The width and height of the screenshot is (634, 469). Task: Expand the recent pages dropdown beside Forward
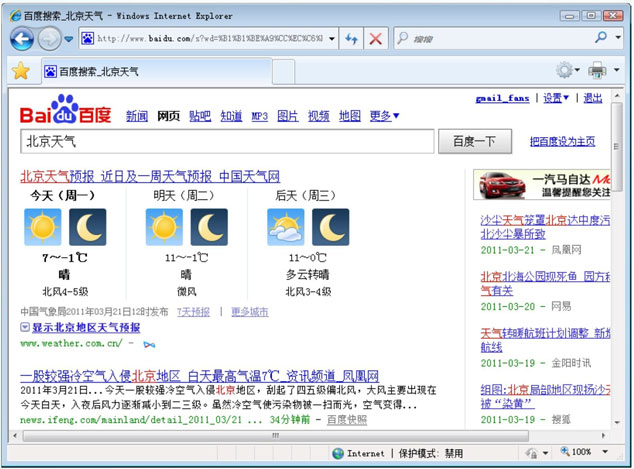click(69, 39)
